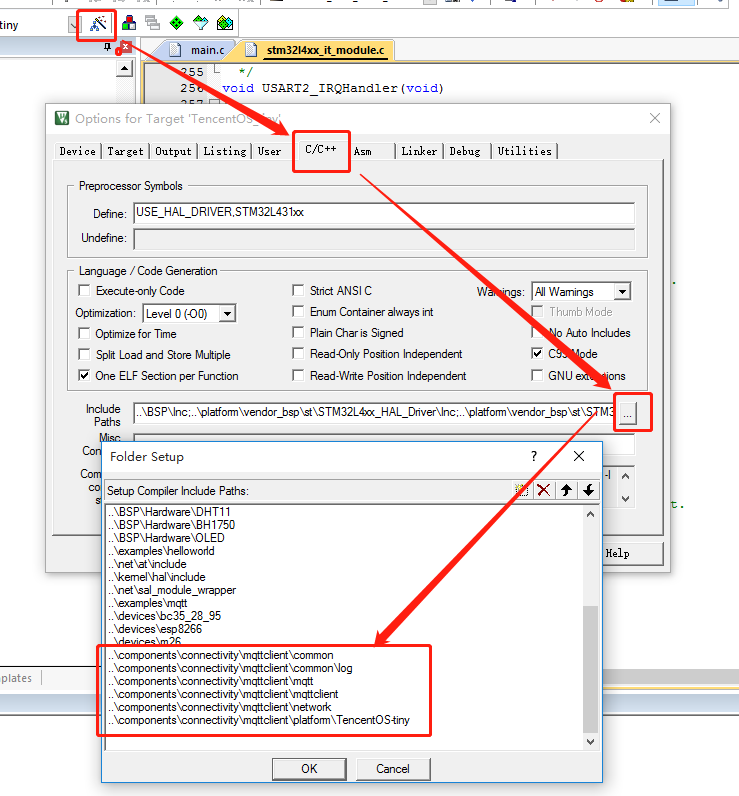Click OK in Folder Setup dialog
The width and height of the screenshot is (739, 796).
click(309, 769)
